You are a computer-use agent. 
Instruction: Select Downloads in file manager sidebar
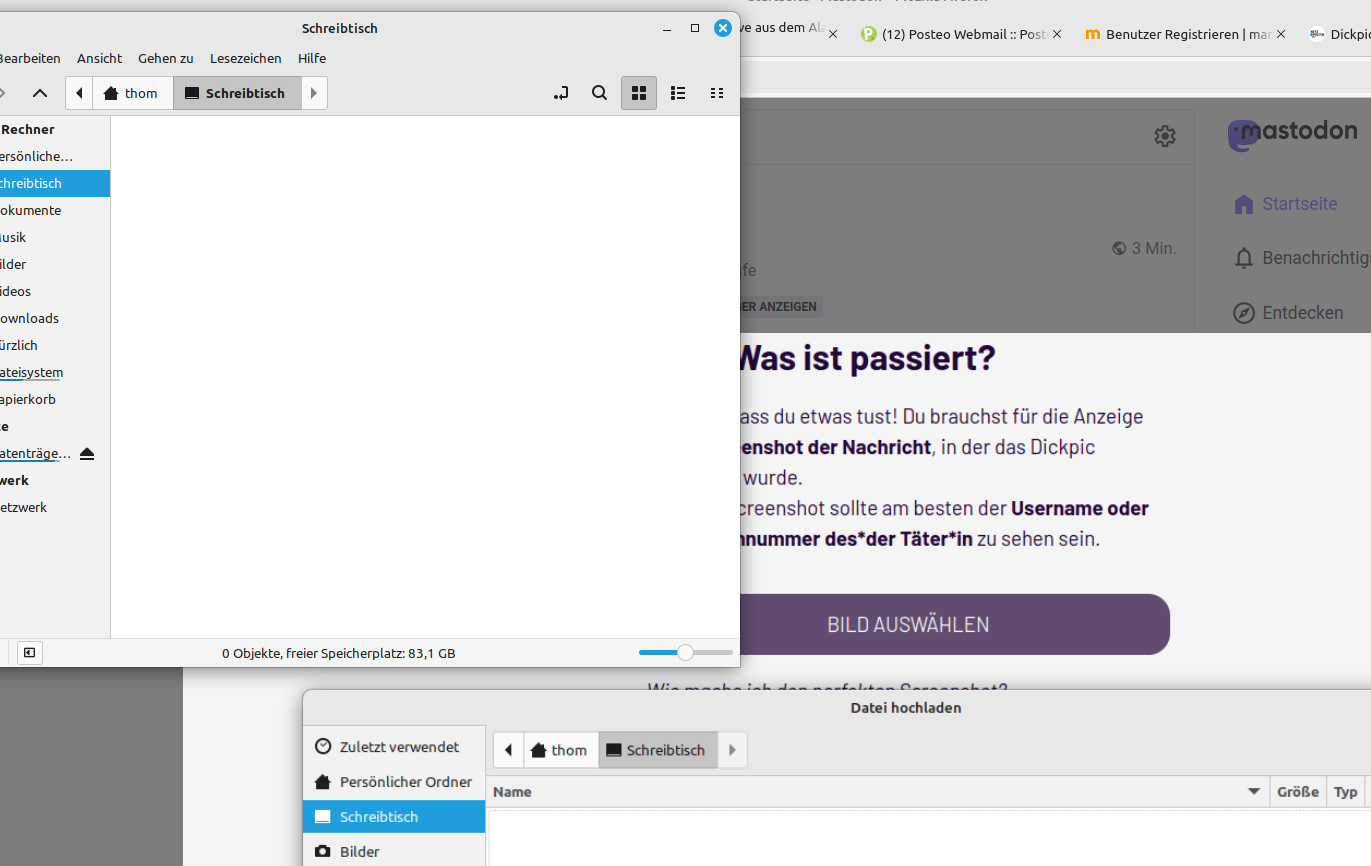(55, 318)
